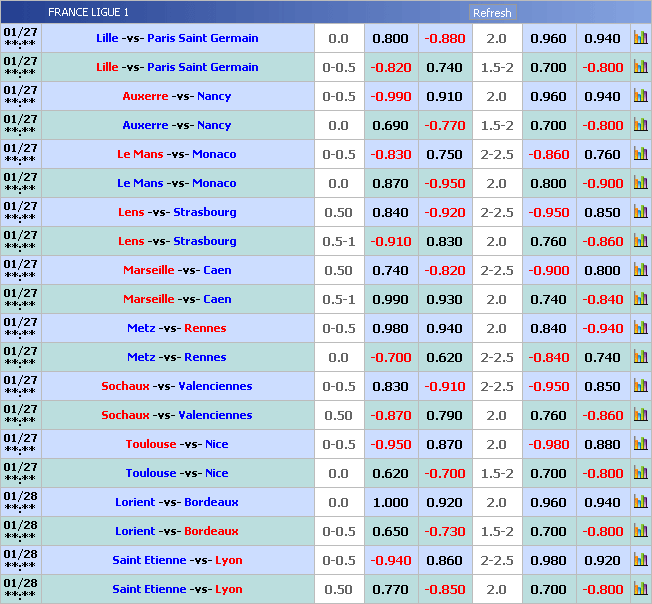The height and width of the screenshot is (604, 652).
Task: Click the Refresh button in header
Action: coord(492,13)
